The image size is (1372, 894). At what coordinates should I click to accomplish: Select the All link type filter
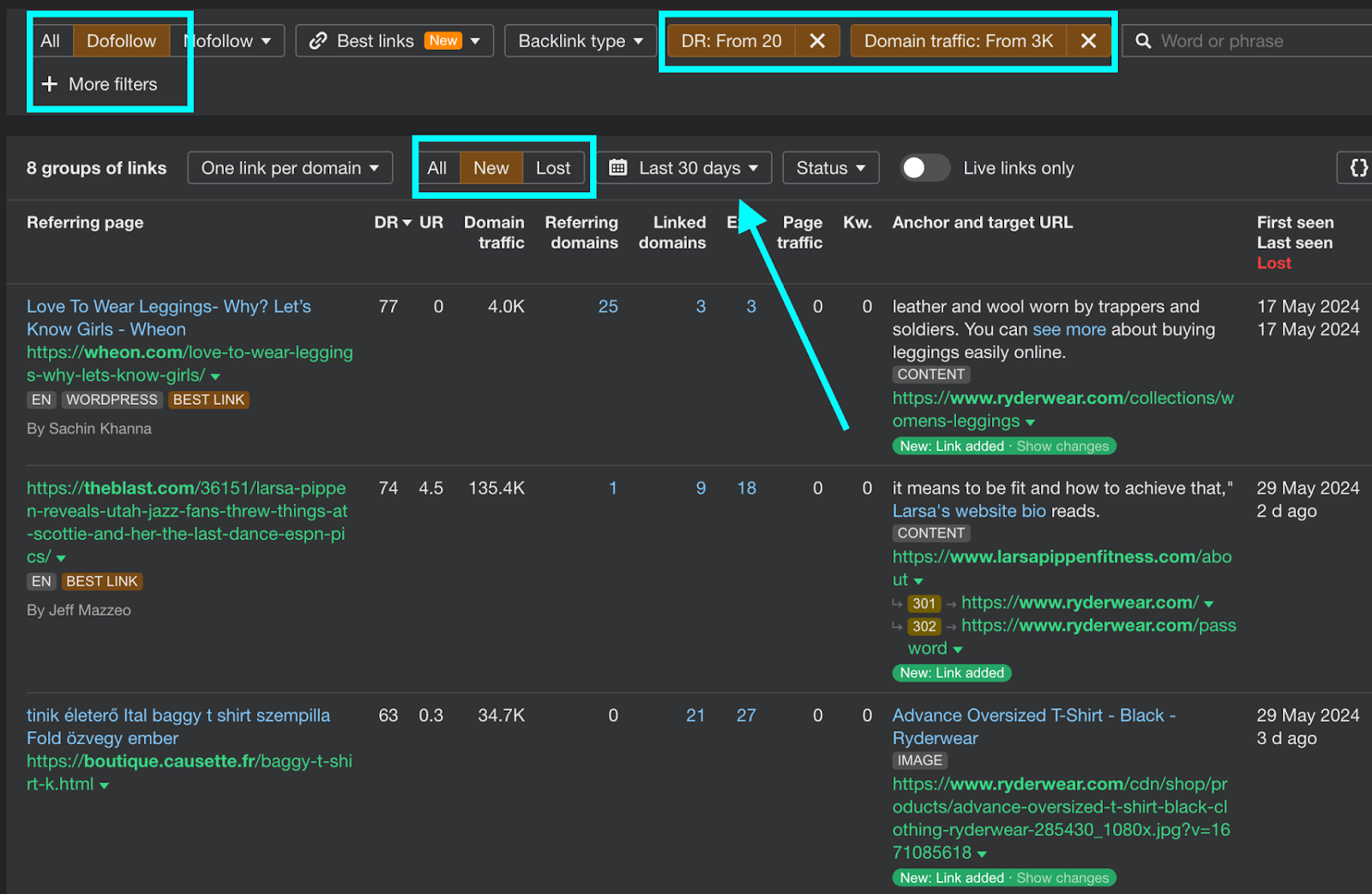51,41
